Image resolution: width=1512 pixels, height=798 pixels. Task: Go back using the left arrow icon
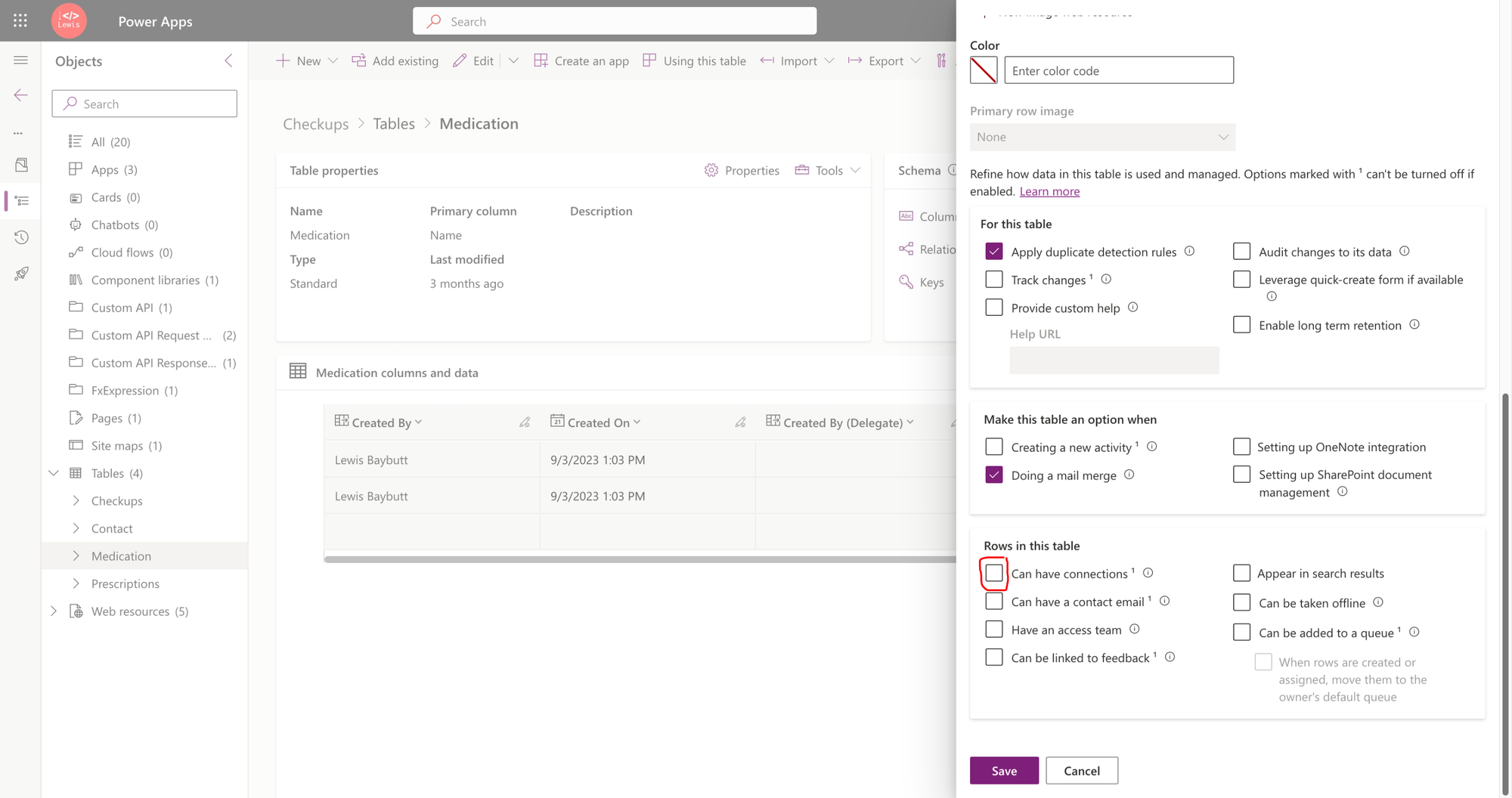pos(20,95)
